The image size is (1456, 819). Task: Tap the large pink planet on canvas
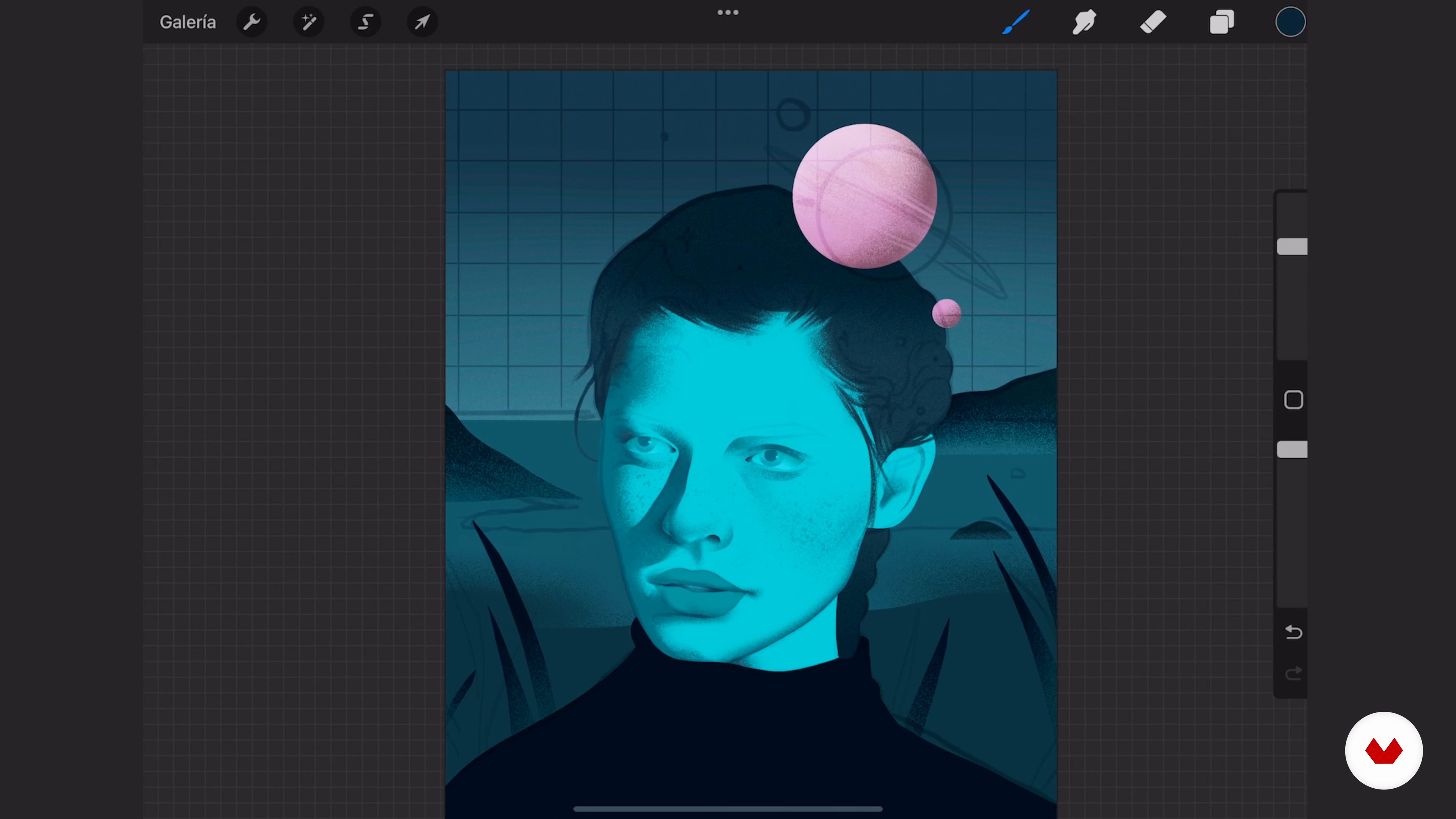coord(865,196)
